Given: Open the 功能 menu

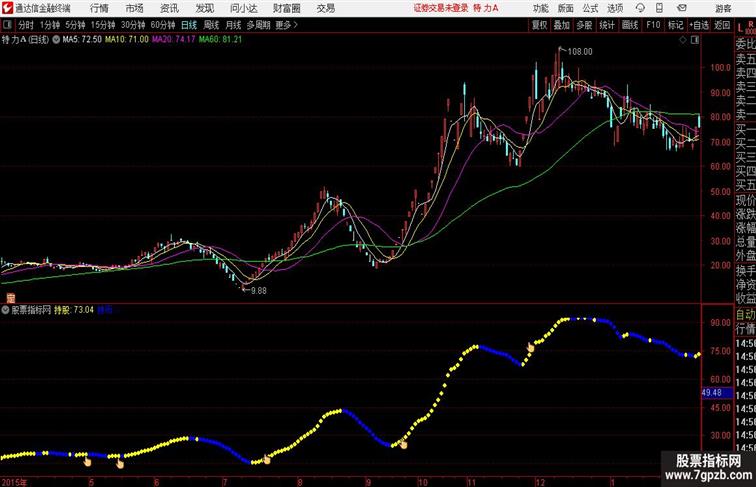Looking at the screenshot, I should coord(540,8).
